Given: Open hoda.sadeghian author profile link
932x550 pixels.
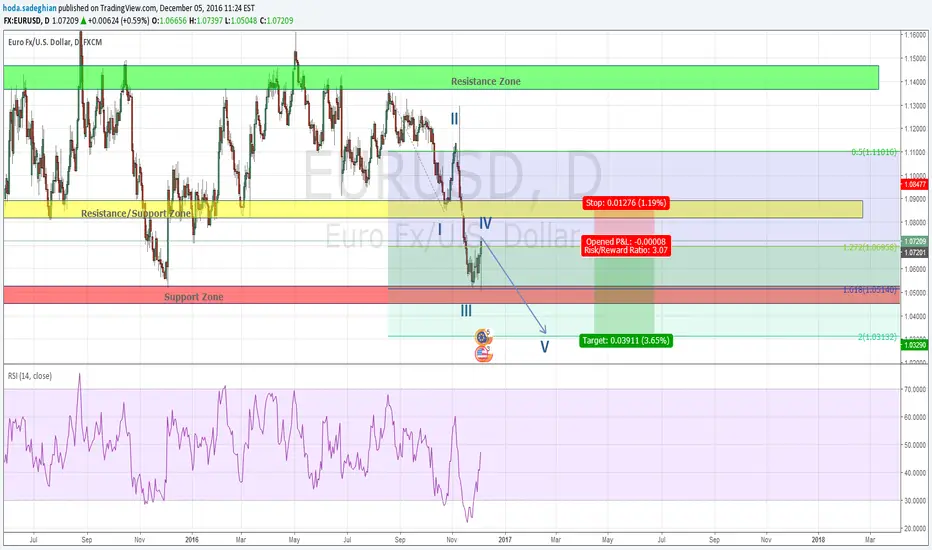Looking at the screenshot, I should [x=29, y=8].
